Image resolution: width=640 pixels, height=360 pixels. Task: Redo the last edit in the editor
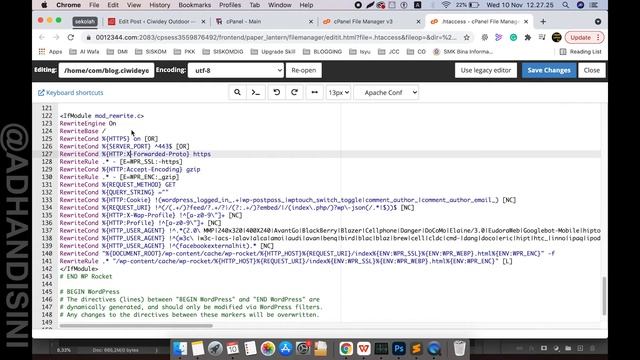(x=294, y=92)
